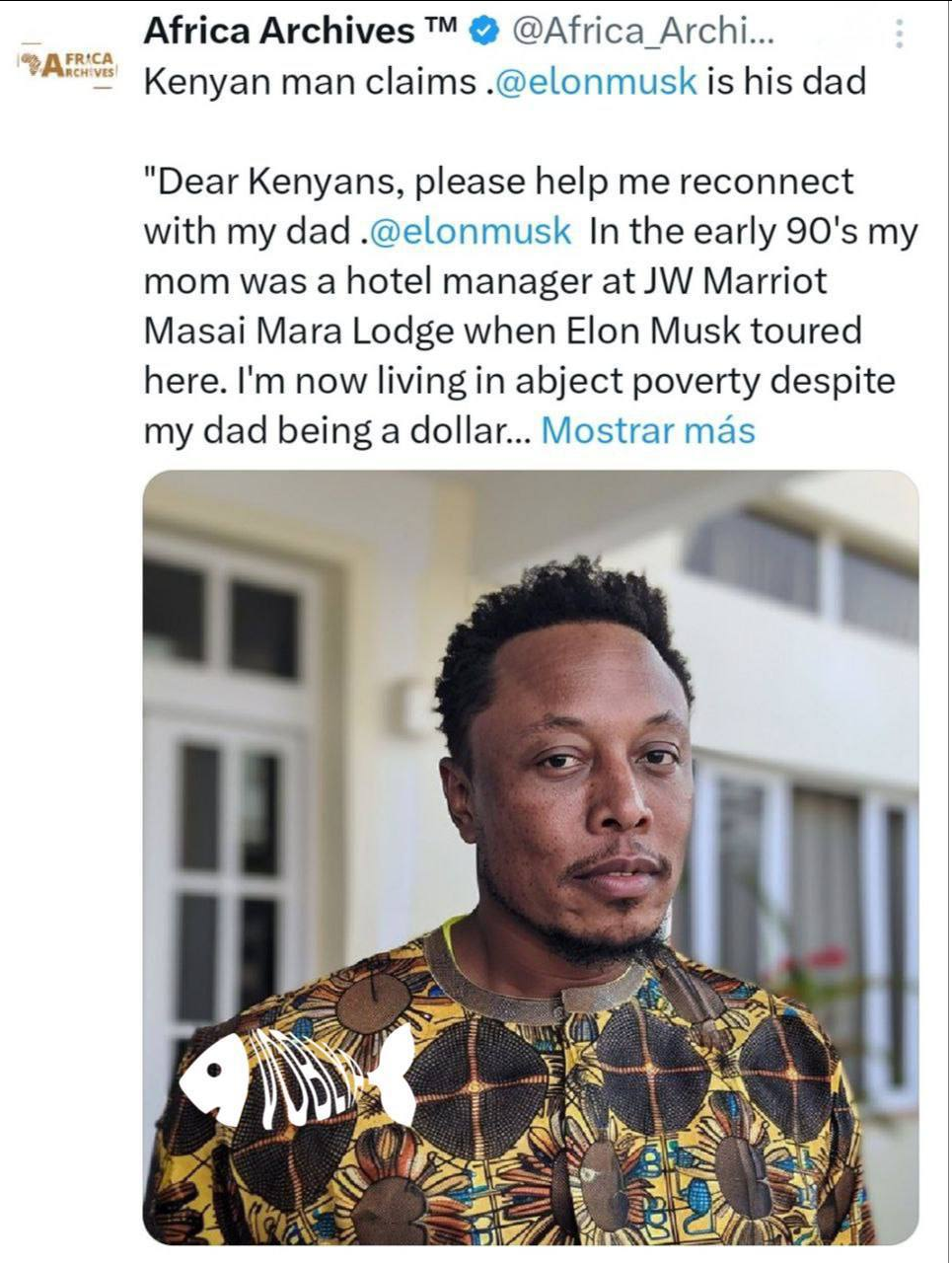Open the three-dot more options menu

(x=899, y=35)
